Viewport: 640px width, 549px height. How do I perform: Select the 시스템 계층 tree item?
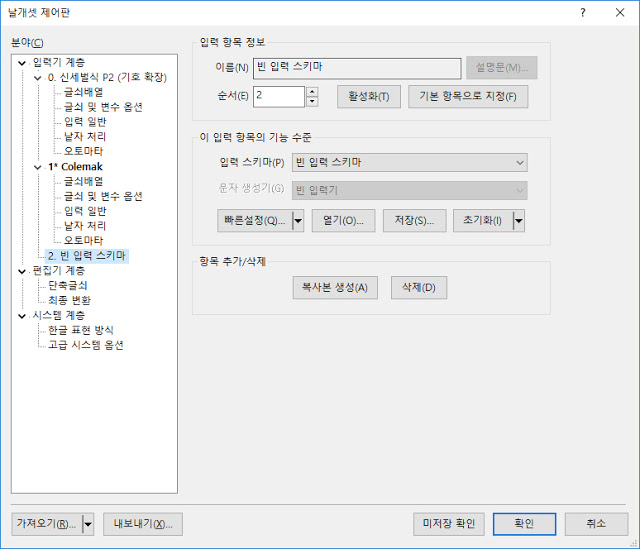point(59,316)
